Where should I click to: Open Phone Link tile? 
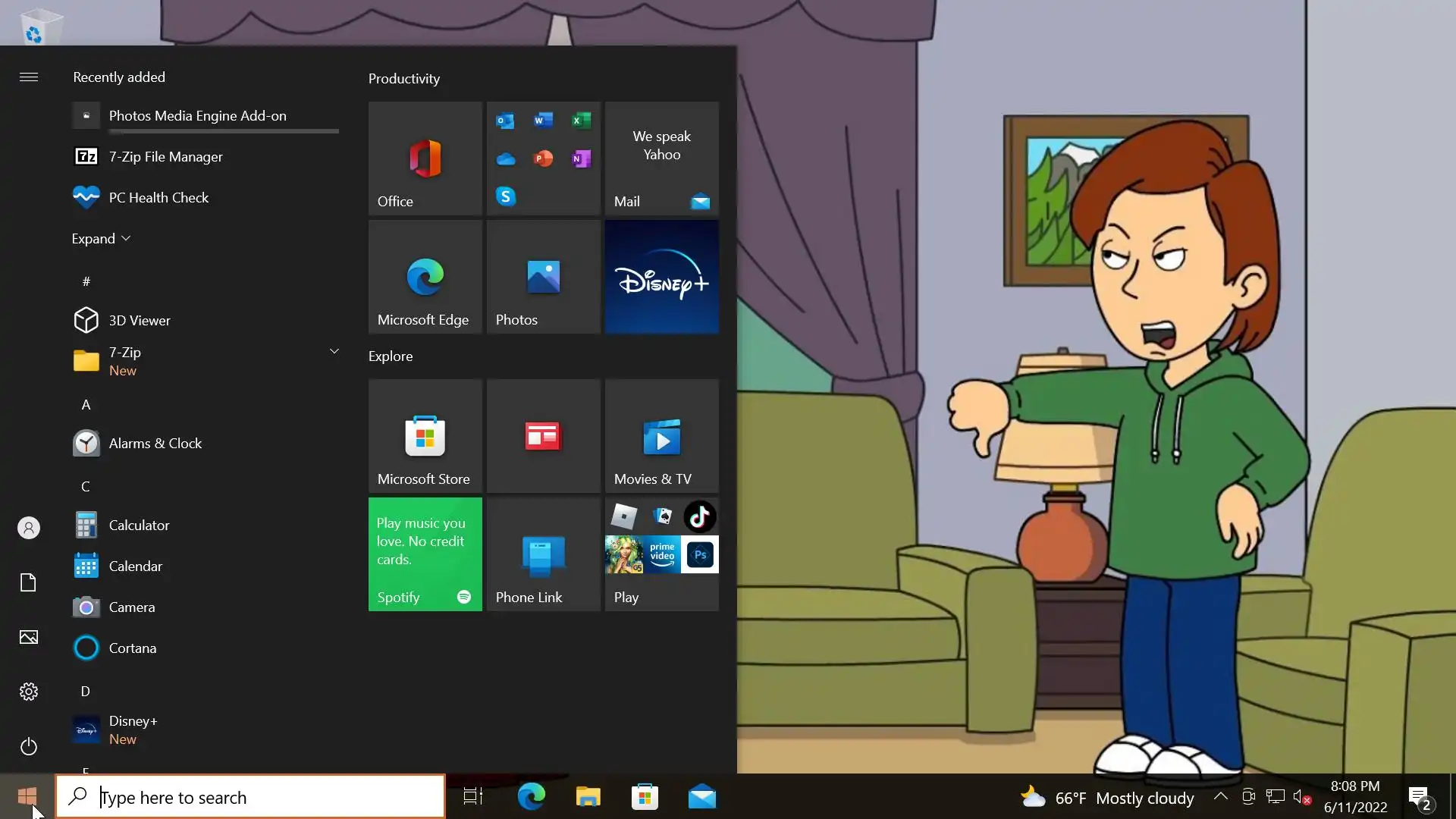(543, 554)
